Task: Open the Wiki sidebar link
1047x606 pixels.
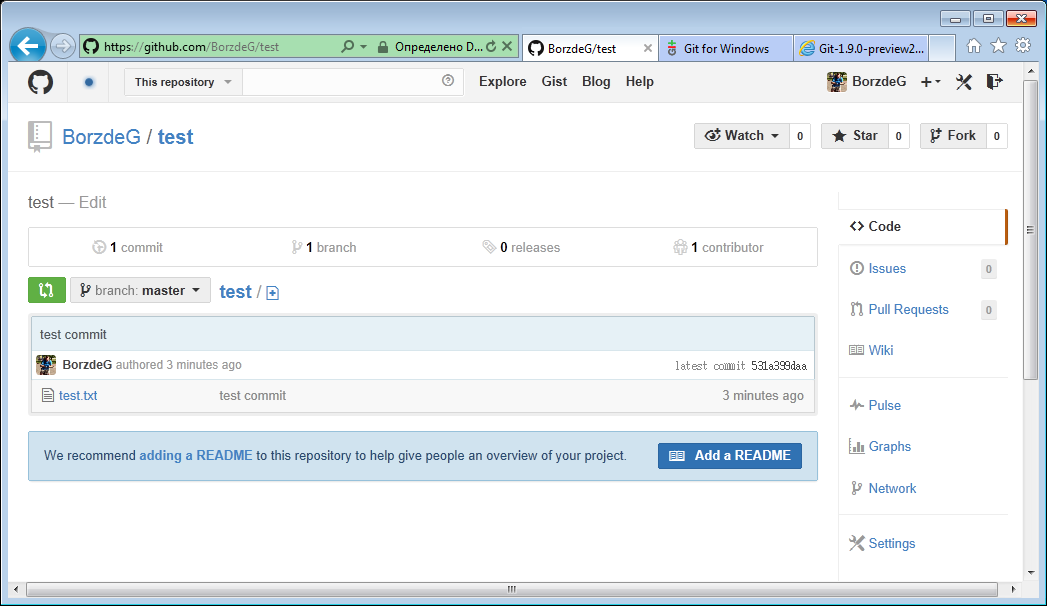Action: 881,350
